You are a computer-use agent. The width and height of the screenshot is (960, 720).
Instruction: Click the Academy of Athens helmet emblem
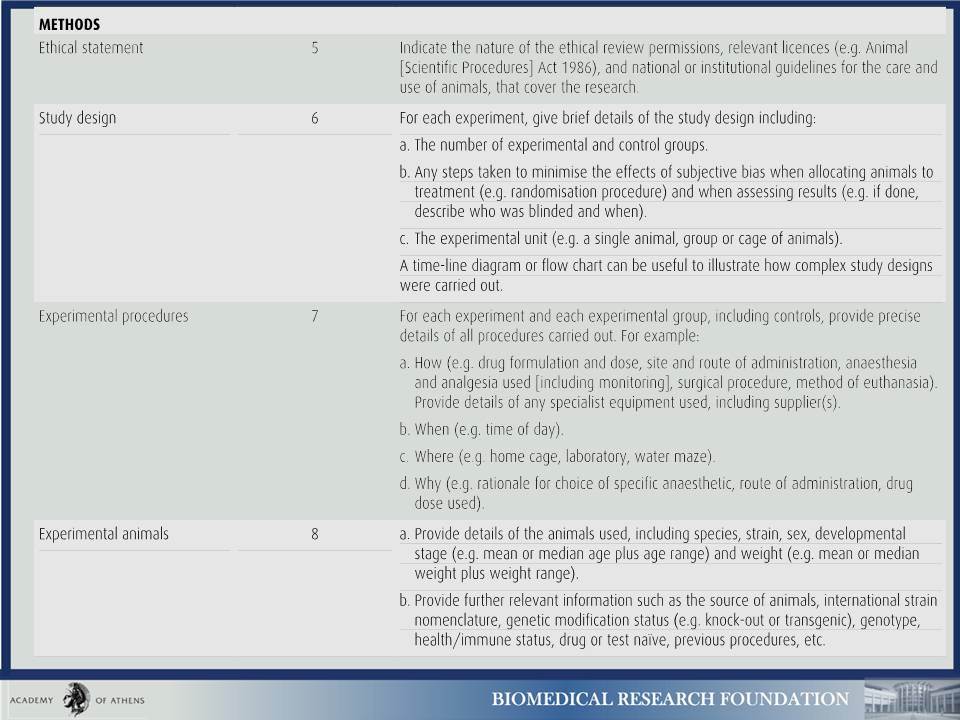(x=77, y=699)
